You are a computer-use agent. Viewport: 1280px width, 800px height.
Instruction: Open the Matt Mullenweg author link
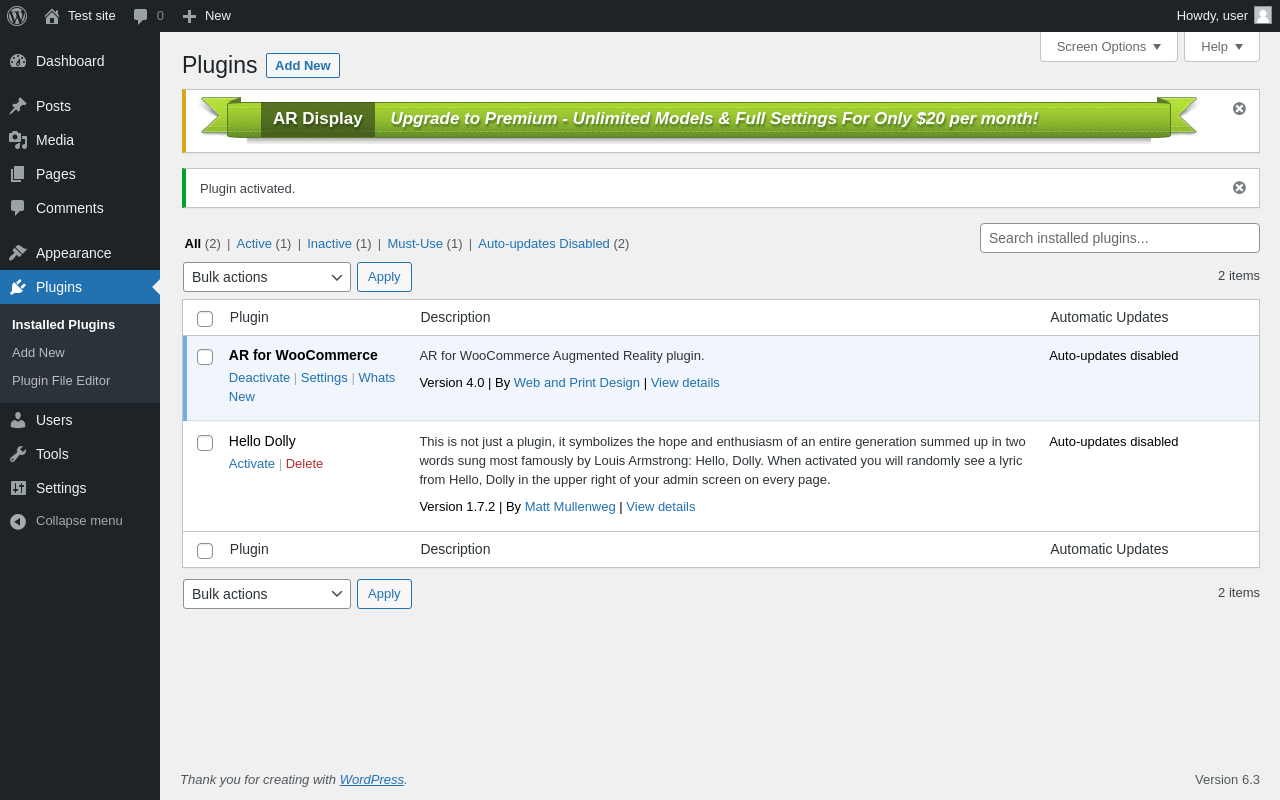click(x=570, y=506)
